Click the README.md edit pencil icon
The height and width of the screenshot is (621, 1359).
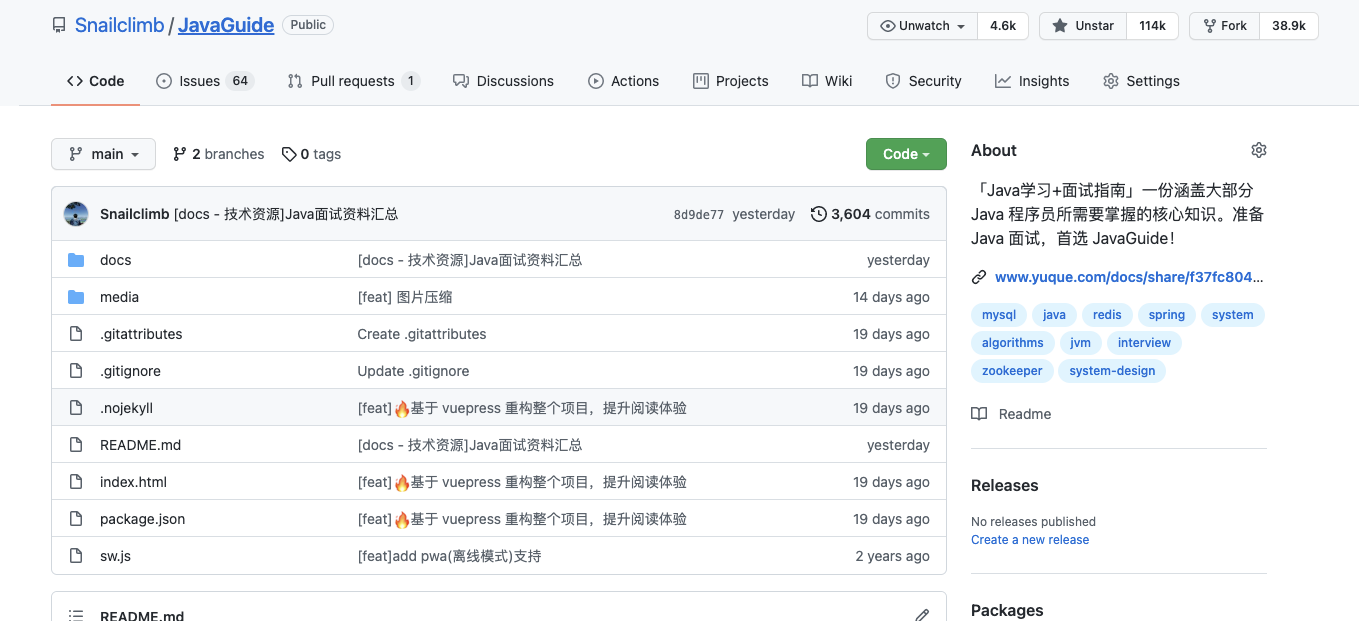pyautogui.click(x=921, y=614)
